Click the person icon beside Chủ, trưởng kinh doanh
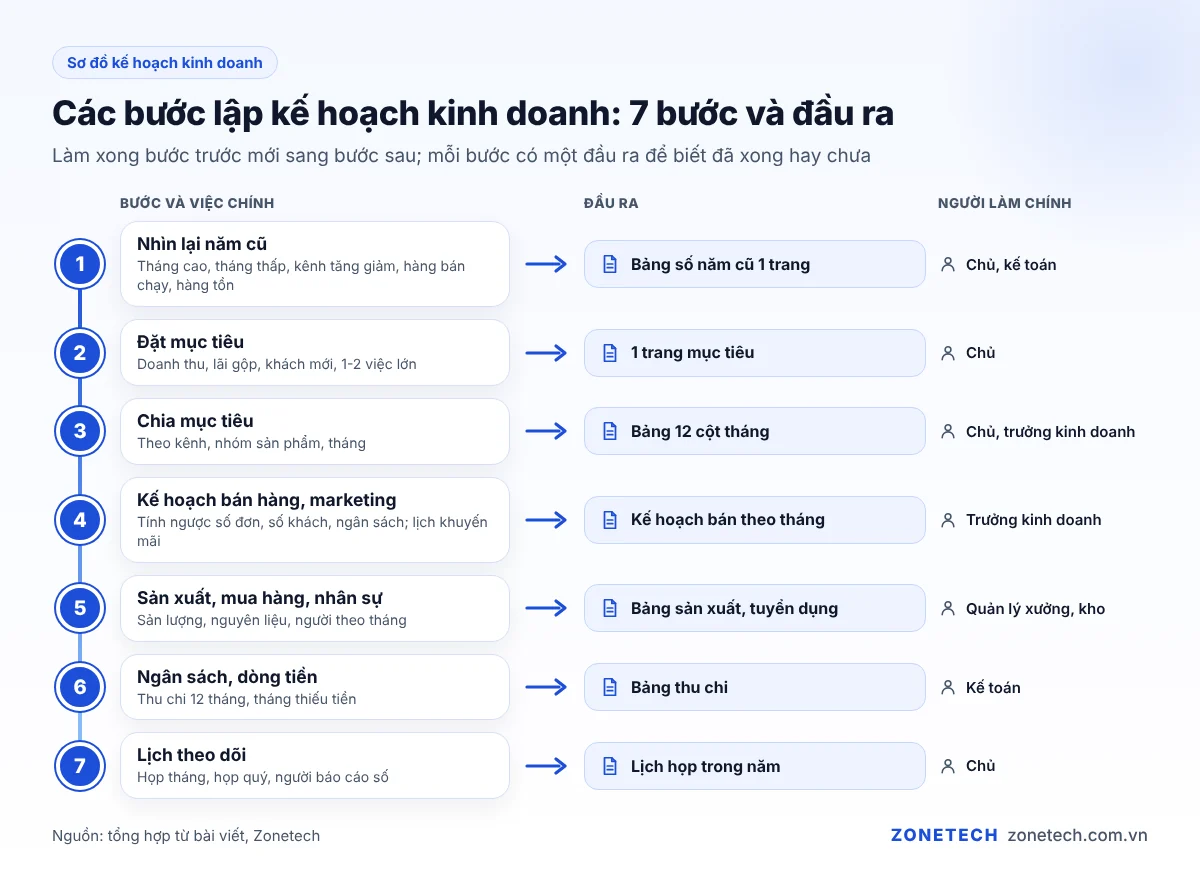The height and width of the screenshot is (886, 1200). 947,432
